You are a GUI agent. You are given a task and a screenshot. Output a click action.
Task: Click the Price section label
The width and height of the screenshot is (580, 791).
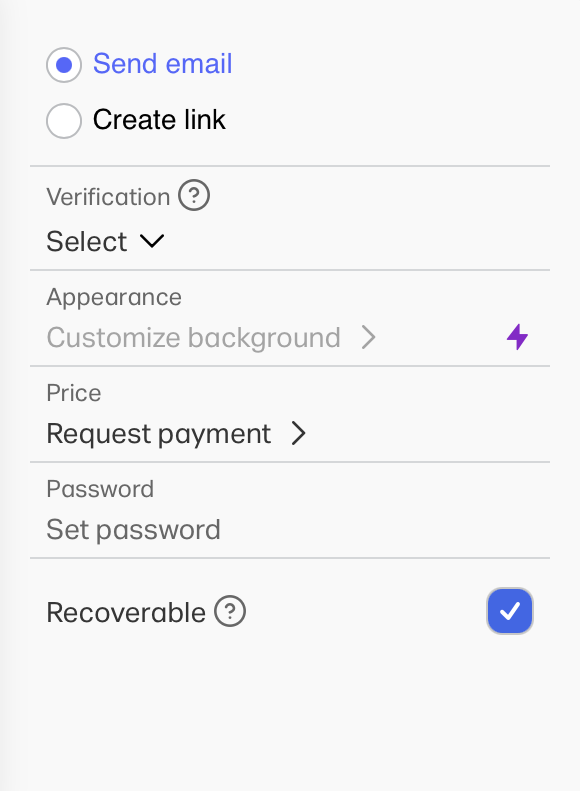(x=74, y=393)
